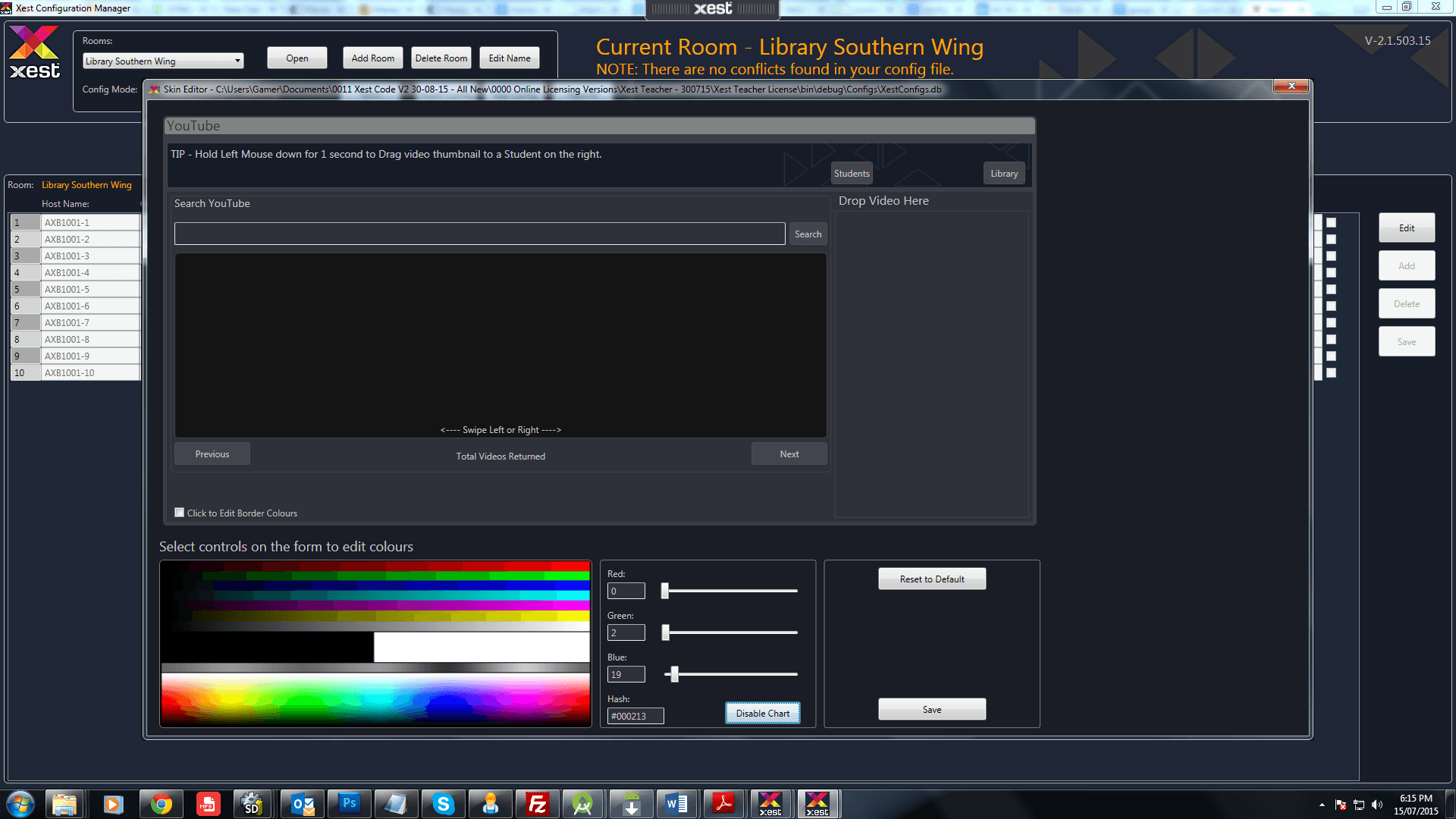This screenshot has height=819, width=1456.
Task: Switch to the Students tab
Action: coord(851,172)
